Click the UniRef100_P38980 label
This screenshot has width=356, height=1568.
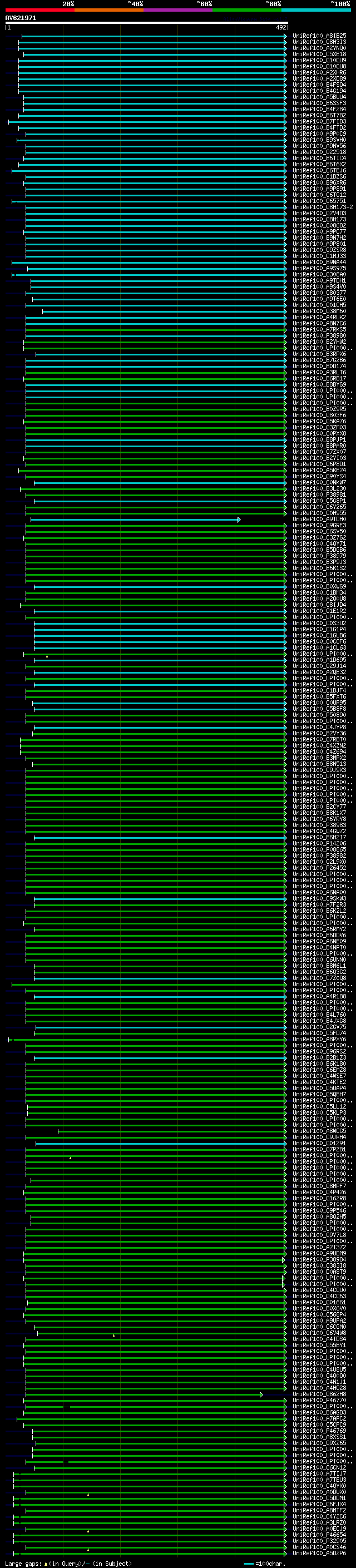pos(319,336)
